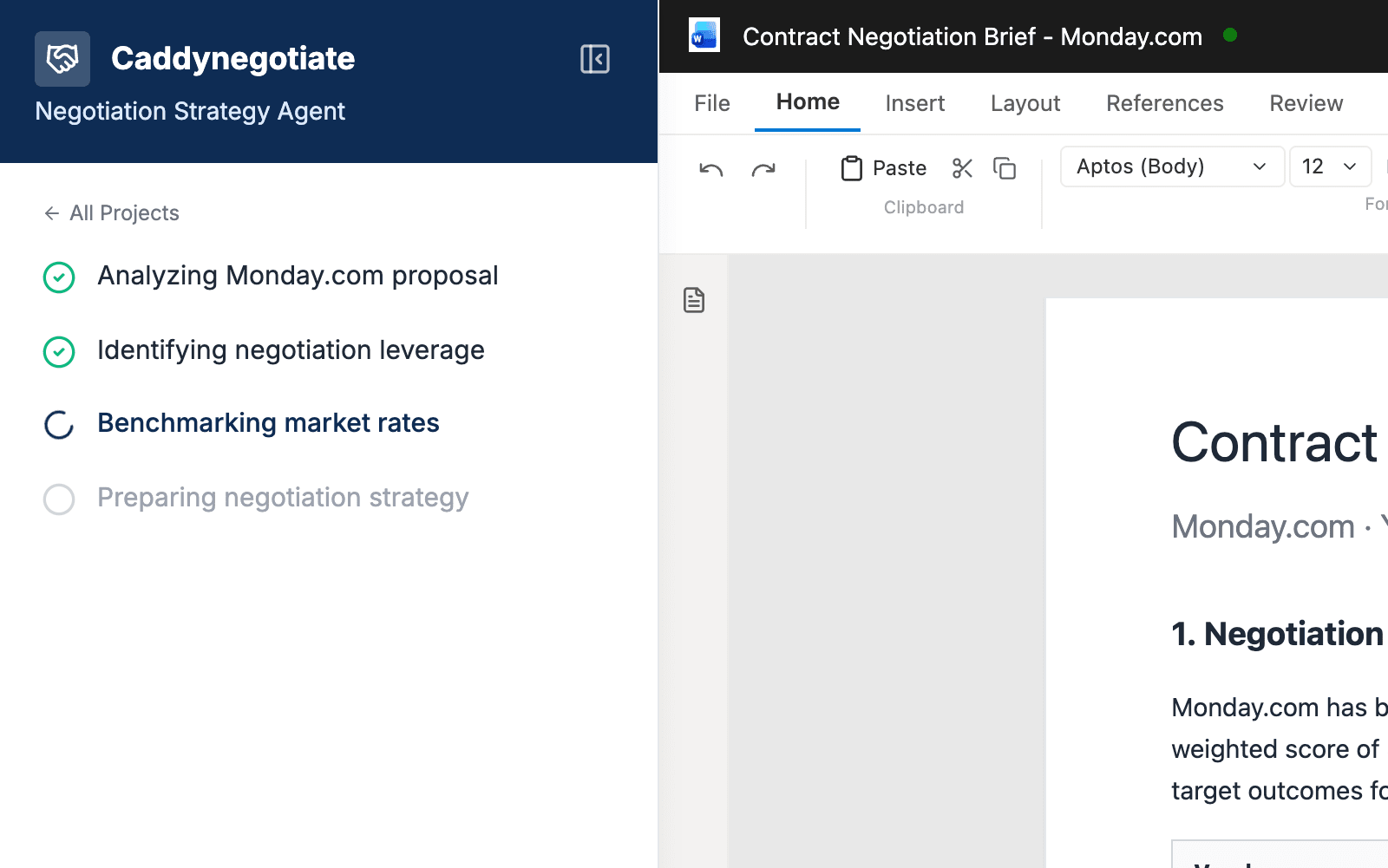Select 'Preparing negotiation strategy' step
The width and height of the screenshot is (1388, 868).
pos(283,498)
